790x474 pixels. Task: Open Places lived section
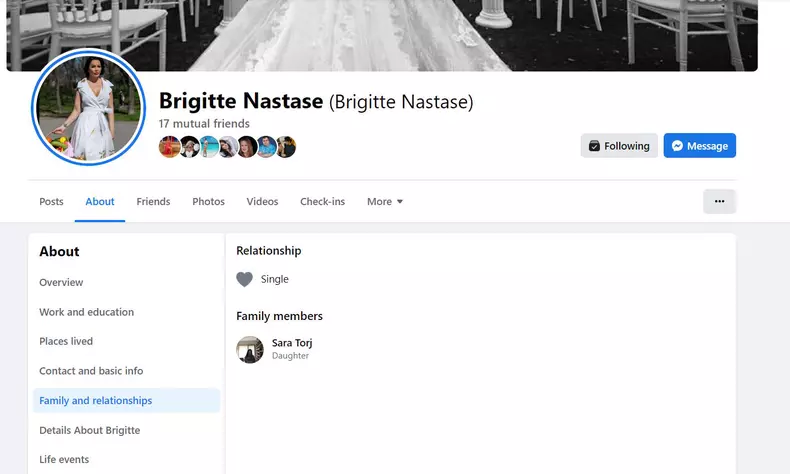[x=66, y=342]
